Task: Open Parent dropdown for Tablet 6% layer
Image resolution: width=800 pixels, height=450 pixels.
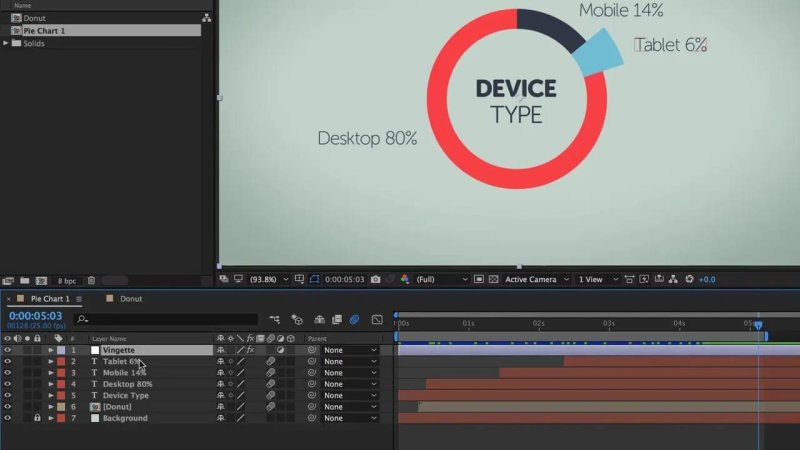Action: [350, 361]
